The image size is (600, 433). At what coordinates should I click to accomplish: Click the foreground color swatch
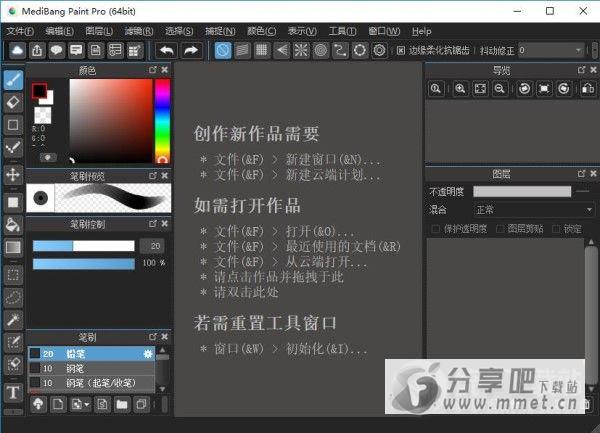39,91
